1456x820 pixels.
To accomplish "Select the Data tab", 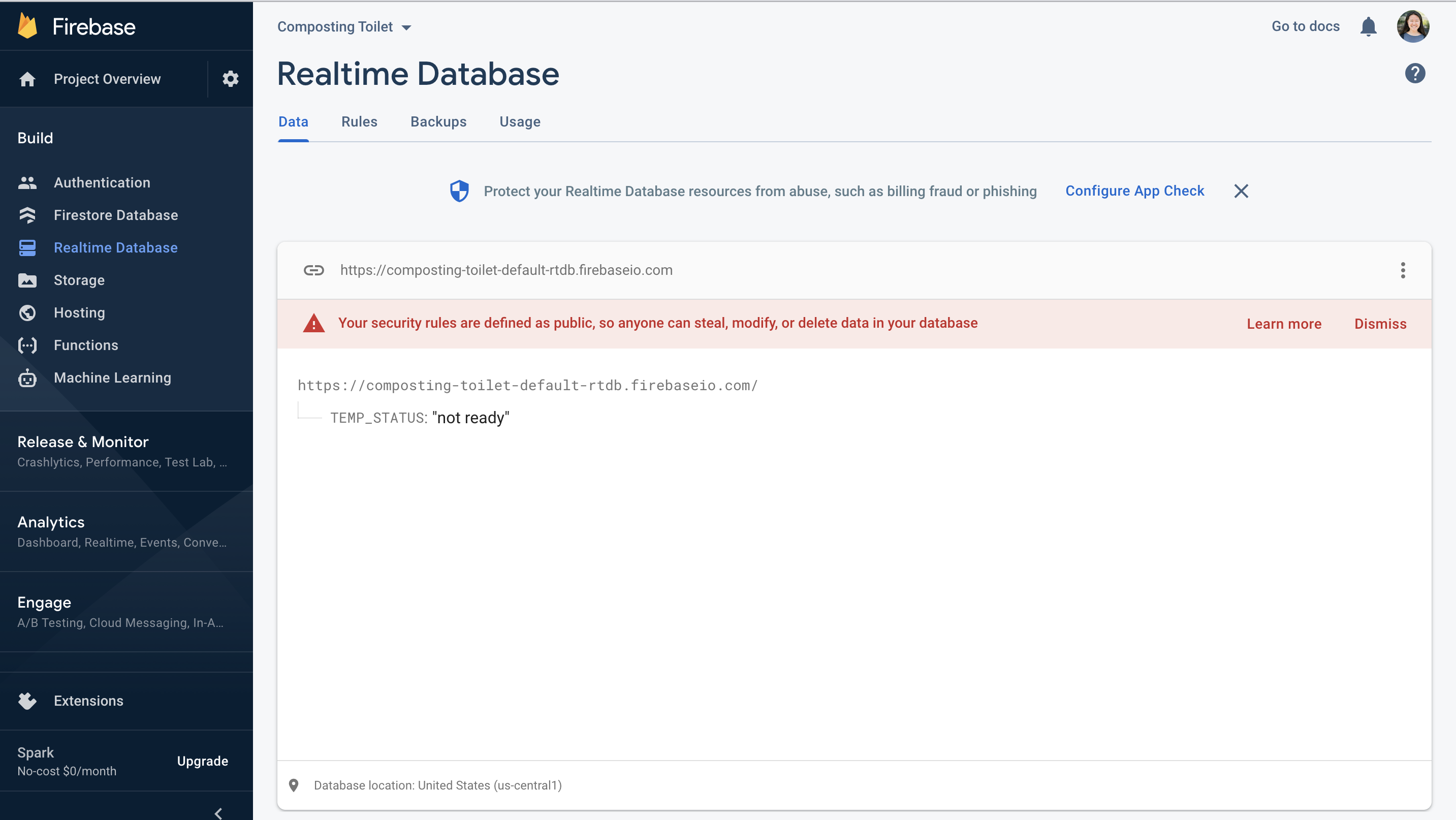I will [x=293, y=122].
